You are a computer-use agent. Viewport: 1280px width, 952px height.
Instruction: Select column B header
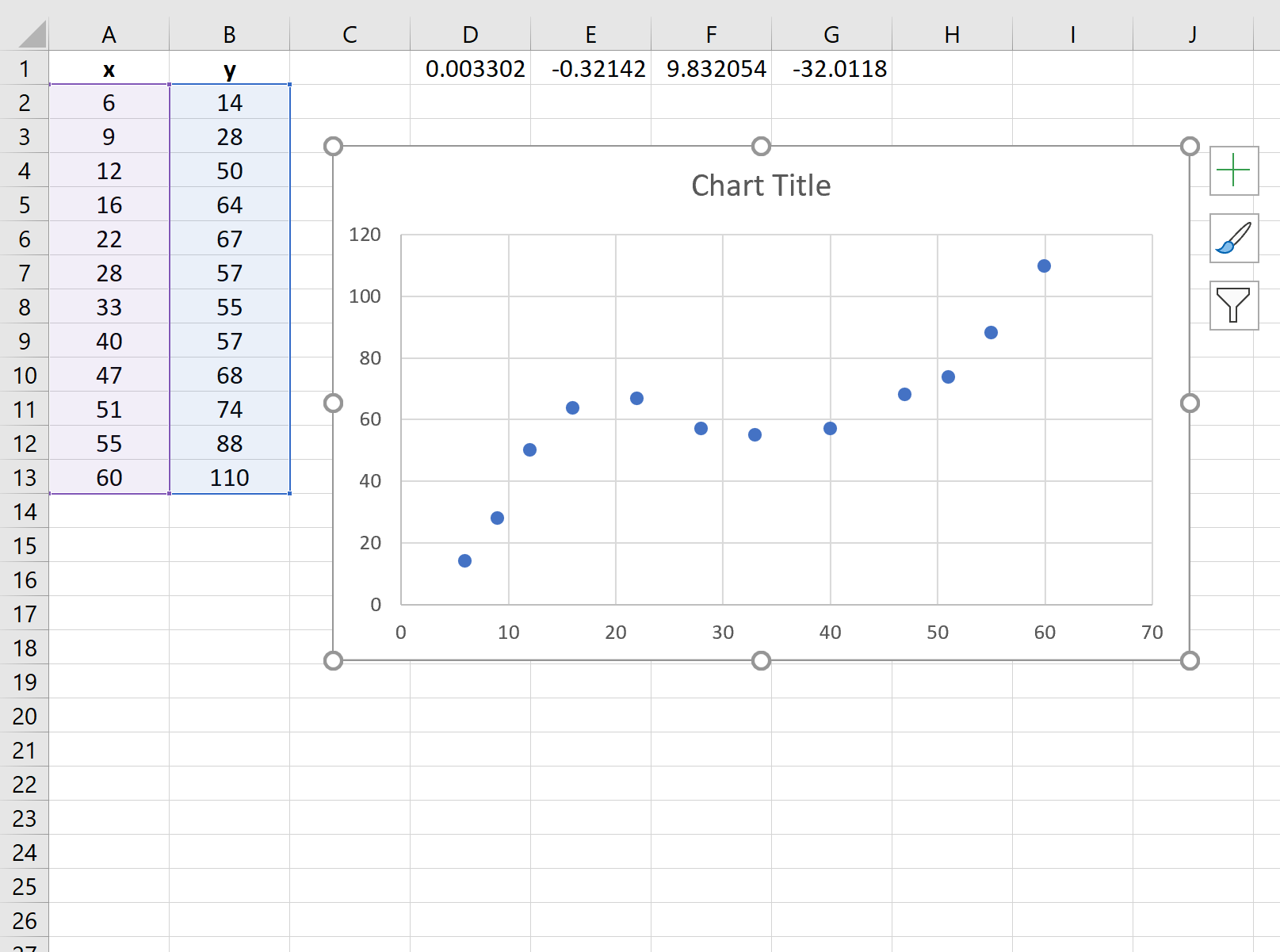229,34
